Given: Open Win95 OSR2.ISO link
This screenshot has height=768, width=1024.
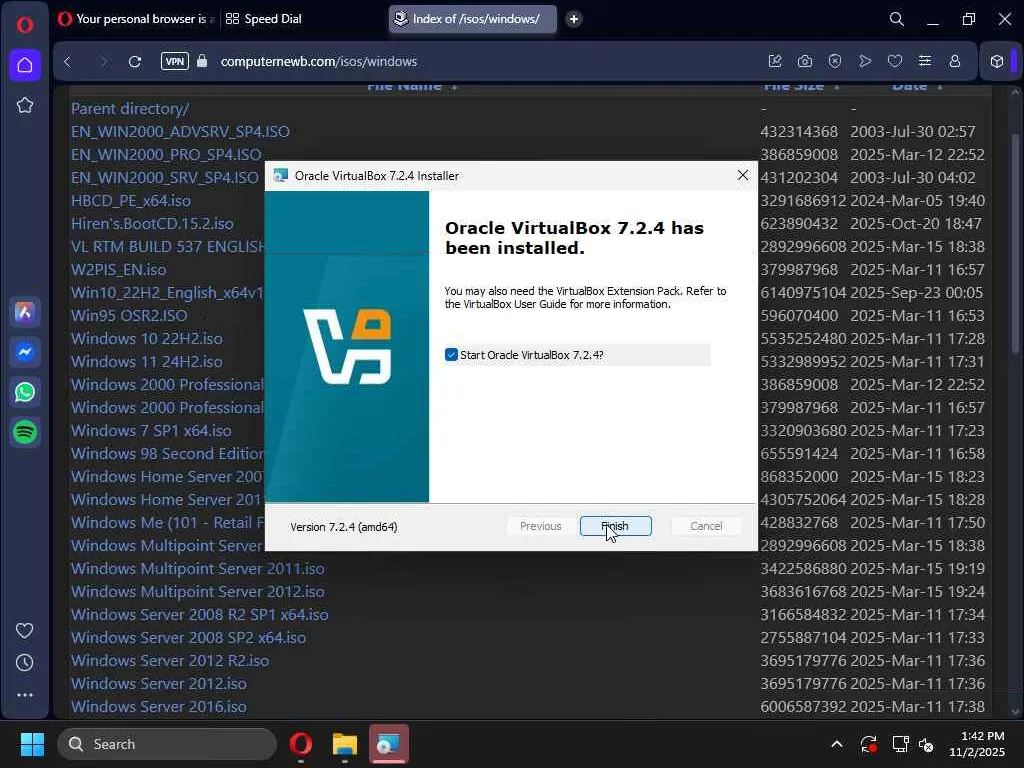Looking at the screenshot, I should coord(129,315).
